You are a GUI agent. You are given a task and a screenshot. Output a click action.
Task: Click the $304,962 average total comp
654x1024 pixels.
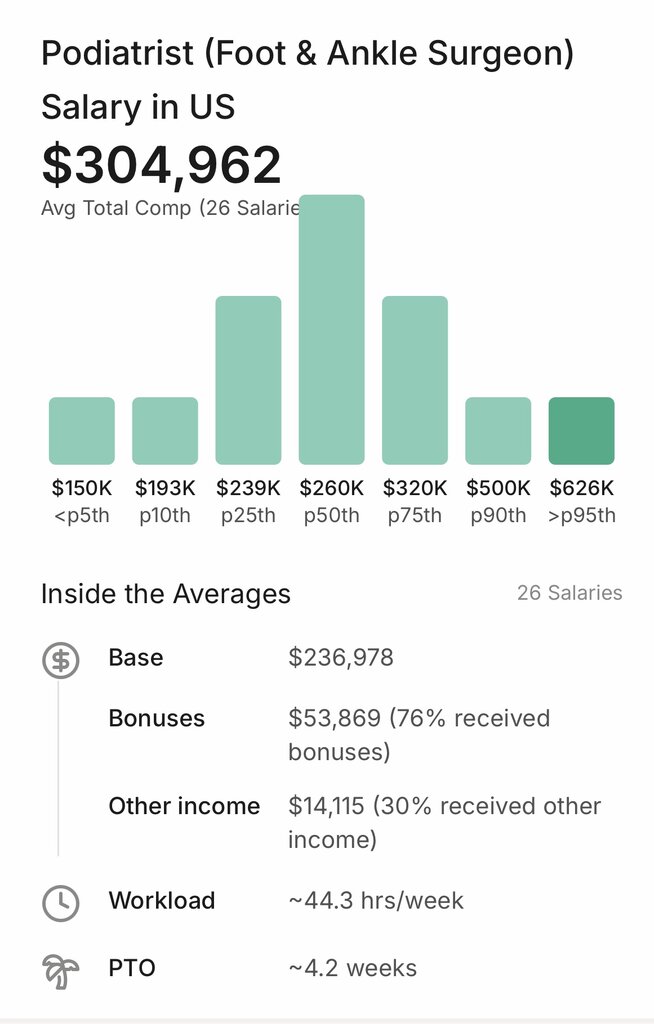(x=161, y=166)
